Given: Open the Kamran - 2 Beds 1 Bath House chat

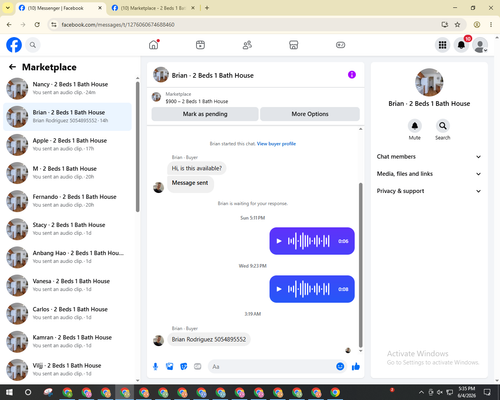Looking at the screenshot, I should click(67, 342).
